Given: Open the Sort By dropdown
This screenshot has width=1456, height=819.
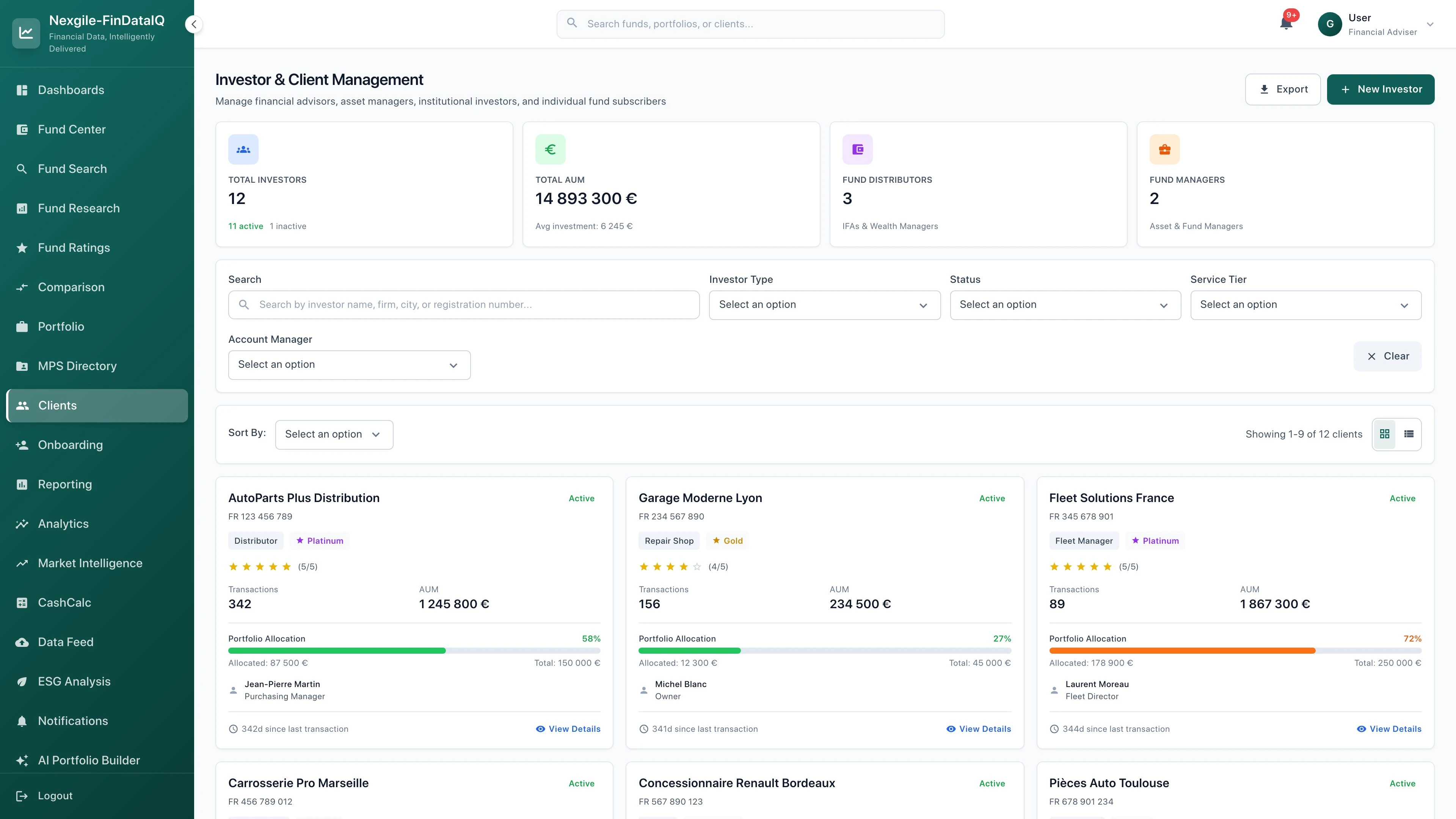Looking at the screenshot, I should pos(334,434).
